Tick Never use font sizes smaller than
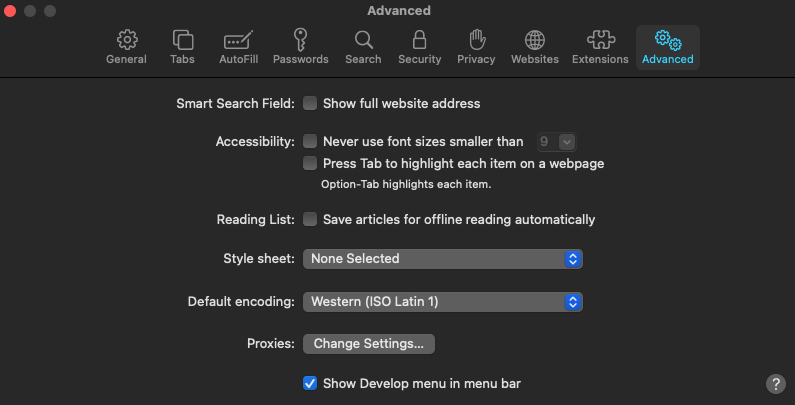 310,141
